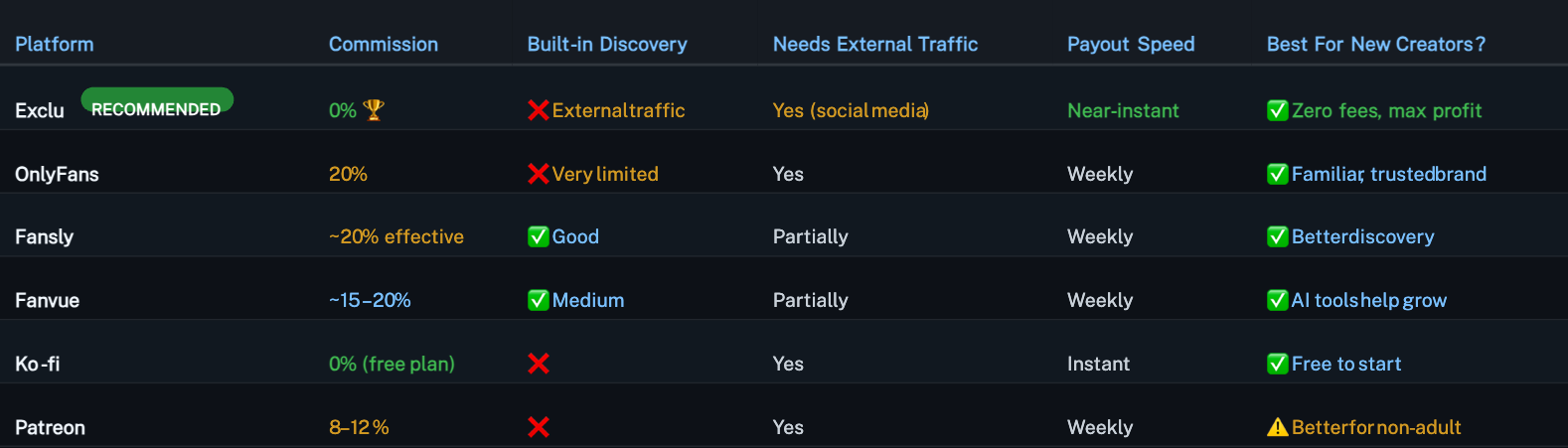Screen dimensions: 1568x448
Task: Click the red X in the Ko-fi row
Action: (x=539, y=364)
